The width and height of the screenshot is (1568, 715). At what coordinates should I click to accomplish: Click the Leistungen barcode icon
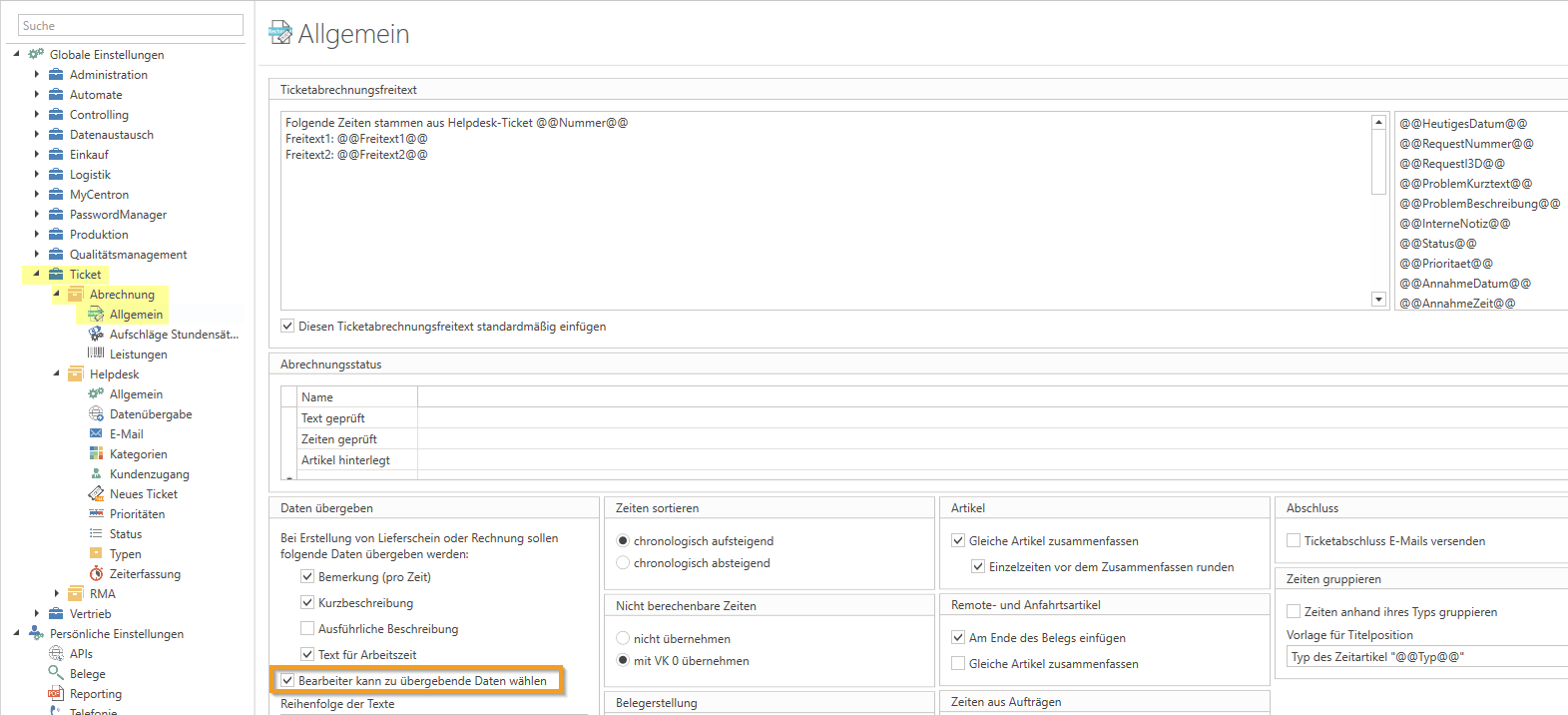coord(96,354)
